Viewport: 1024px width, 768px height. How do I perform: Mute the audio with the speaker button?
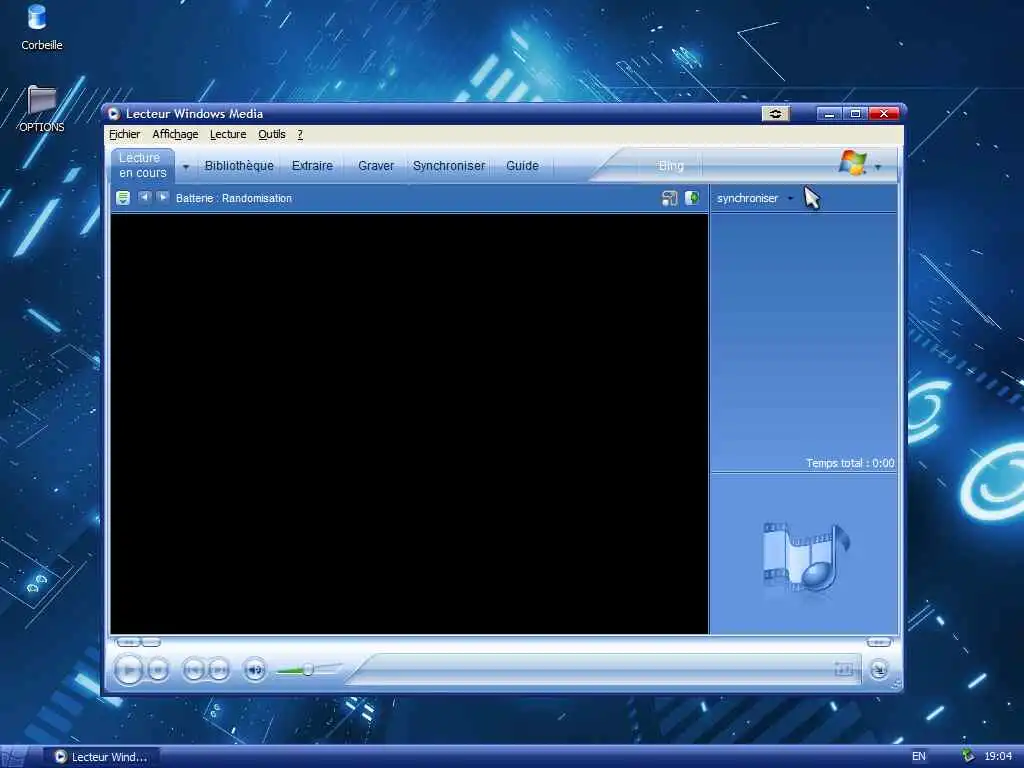(x=255, y=669)
